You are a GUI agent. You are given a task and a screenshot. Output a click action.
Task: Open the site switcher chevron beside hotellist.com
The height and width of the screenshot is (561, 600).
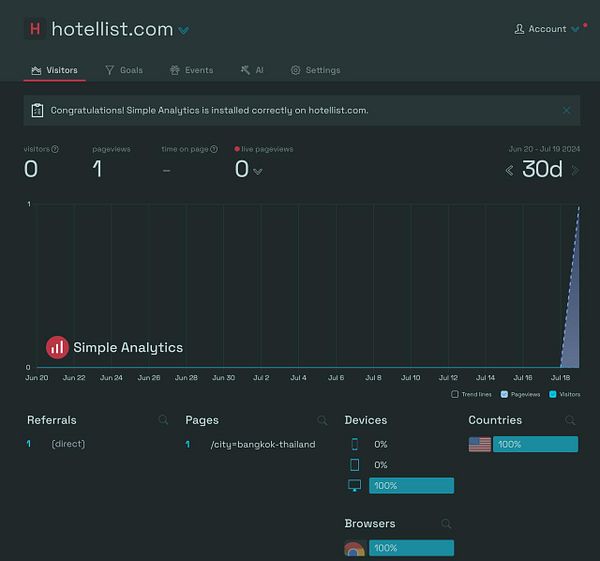coord(184,30)
